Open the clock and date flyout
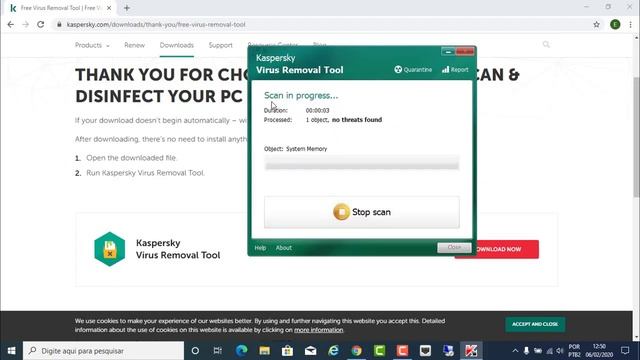This screenshot has width=640, height=360. click(599, 351)
